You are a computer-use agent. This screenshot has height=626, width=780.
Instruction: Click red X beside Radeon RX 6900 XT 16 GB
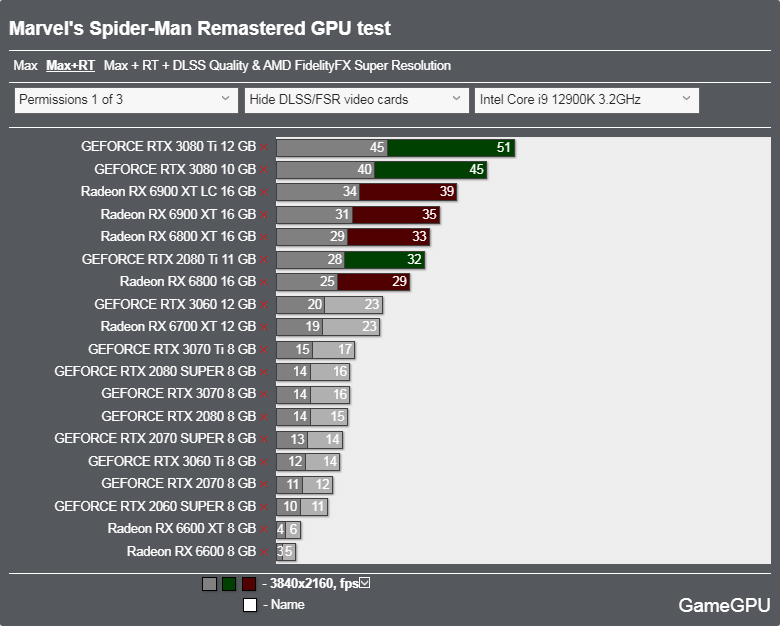[x=264, y=215]
